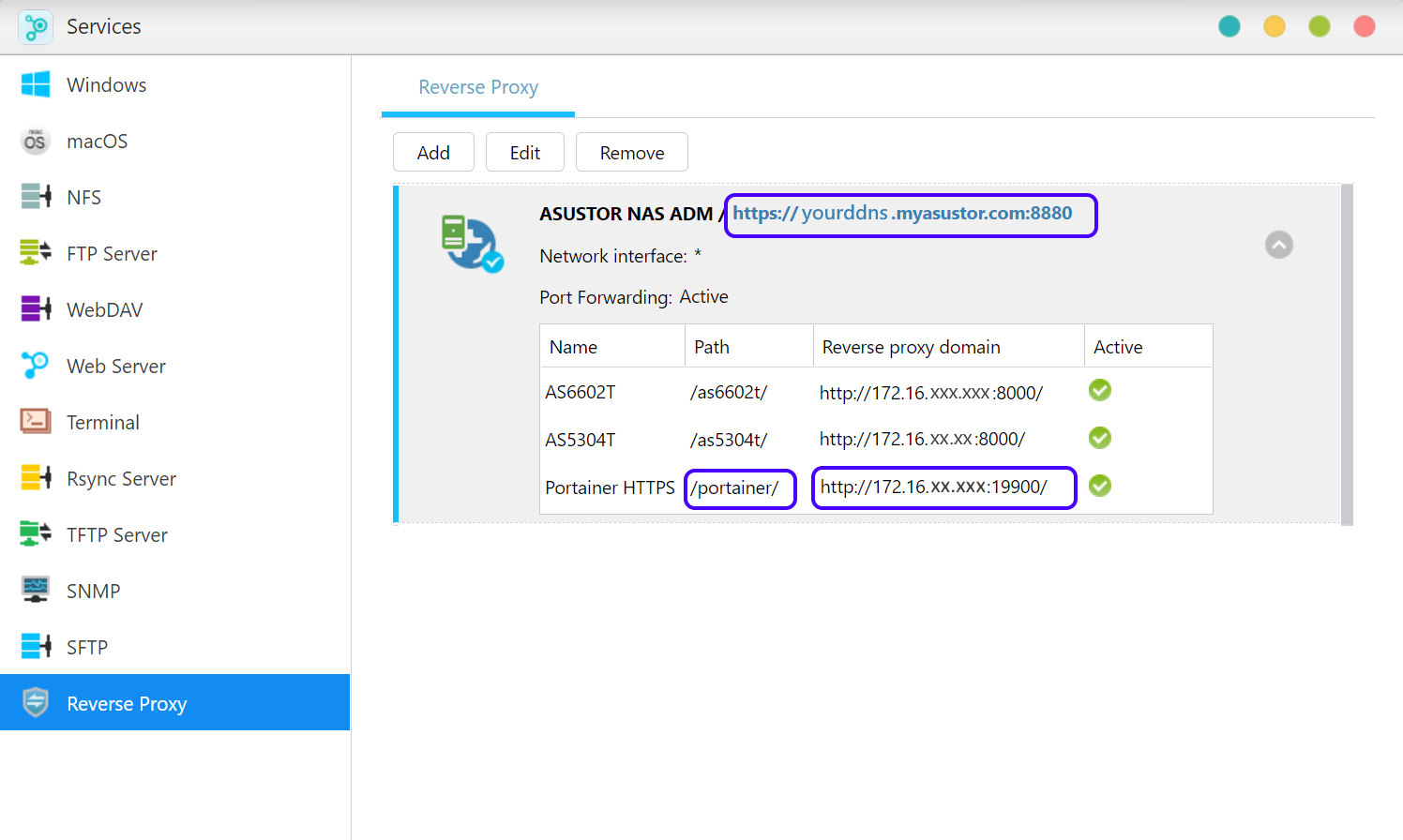Image resolution: width=1403 pixels, height=840 pixels.
Task: Click the http://172.16.xx.xx:8000/ domain
Action: tap(922, 439)
